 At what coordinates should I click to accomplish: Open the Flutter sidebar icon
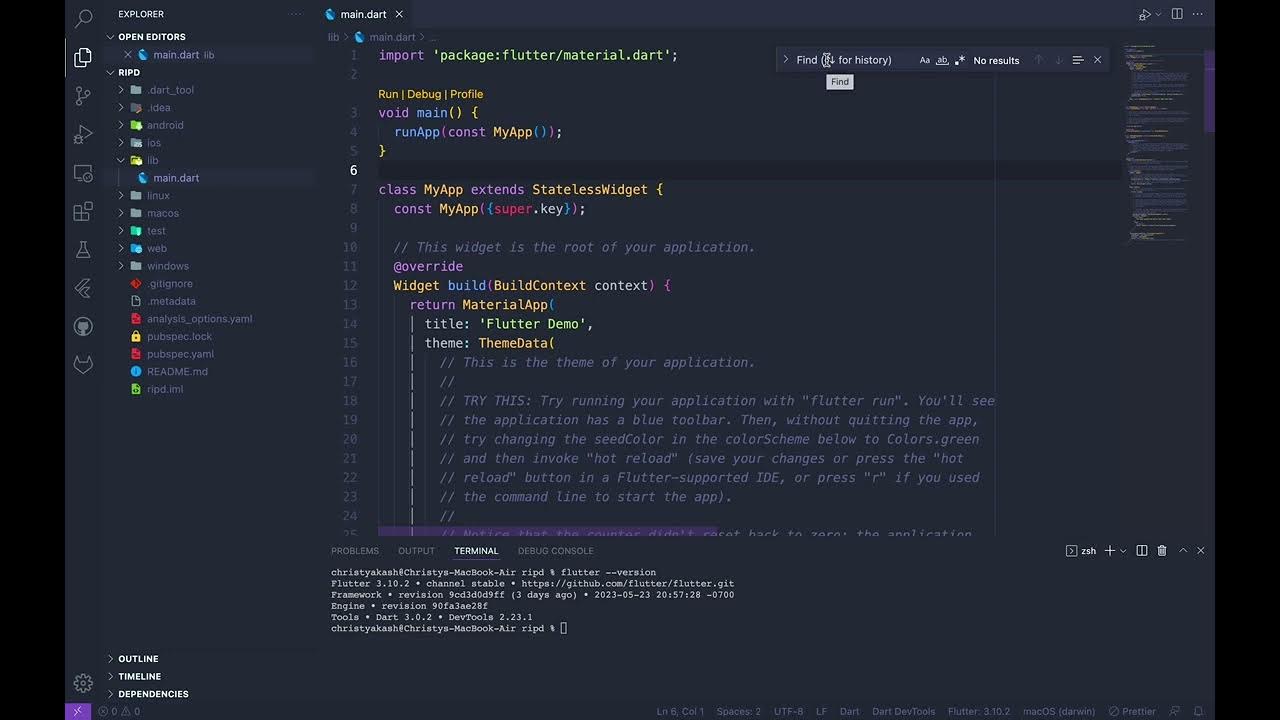[84, 289]
